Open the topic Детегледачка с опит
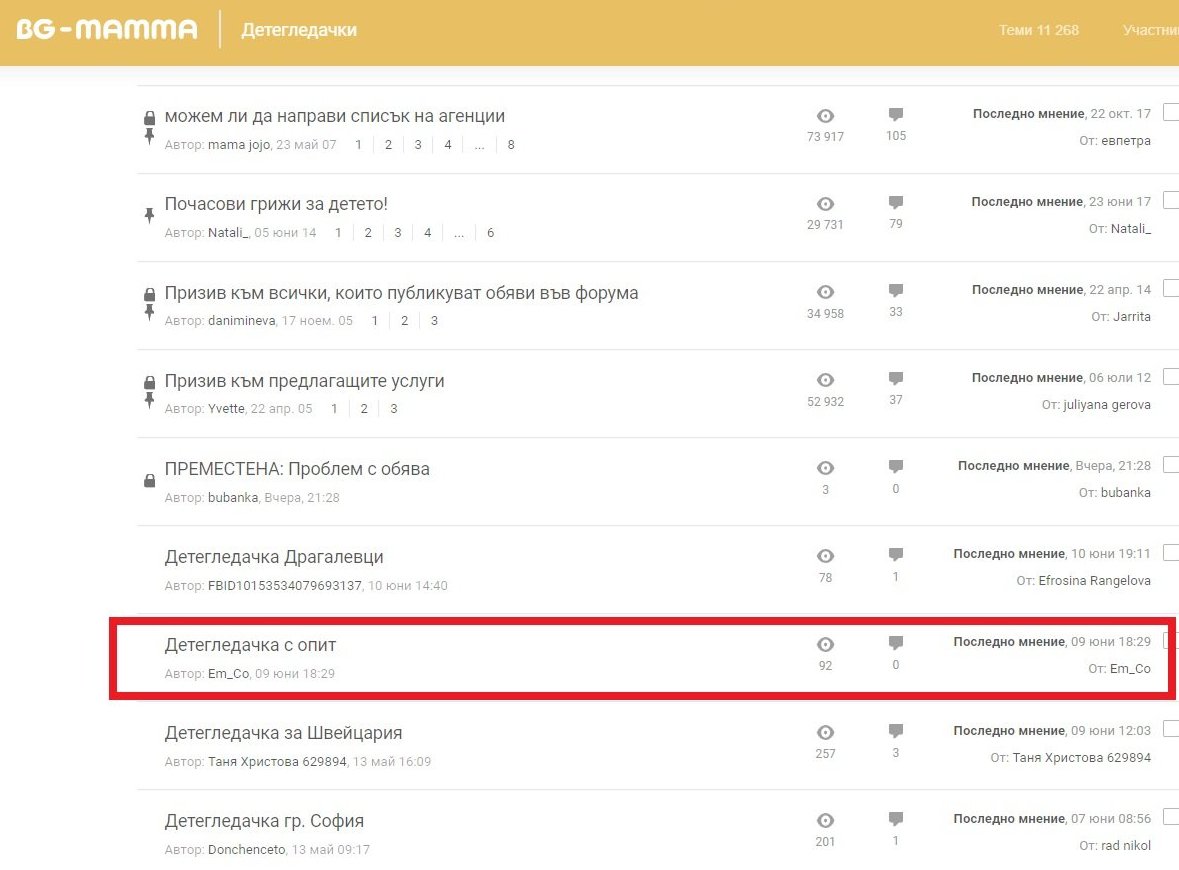This screenshot has width=1179, height=870. pyautogui.click(x=250, y=645)
